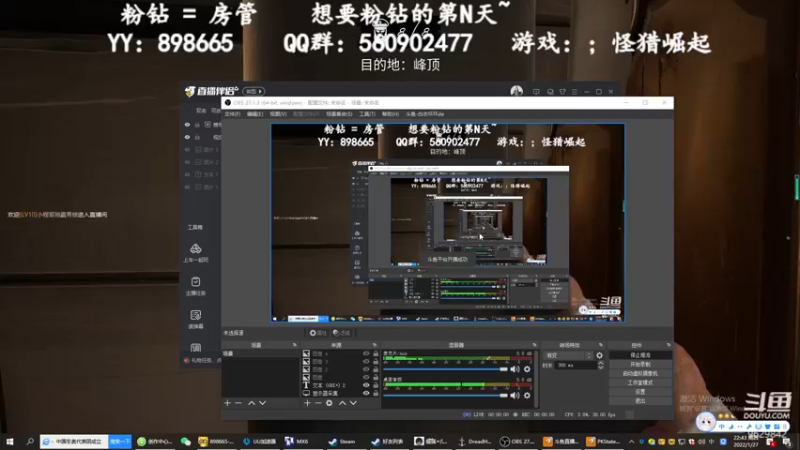Open the 帮助(H) menu in OBS
Viewport: 800px width, 450px height.
390,114
